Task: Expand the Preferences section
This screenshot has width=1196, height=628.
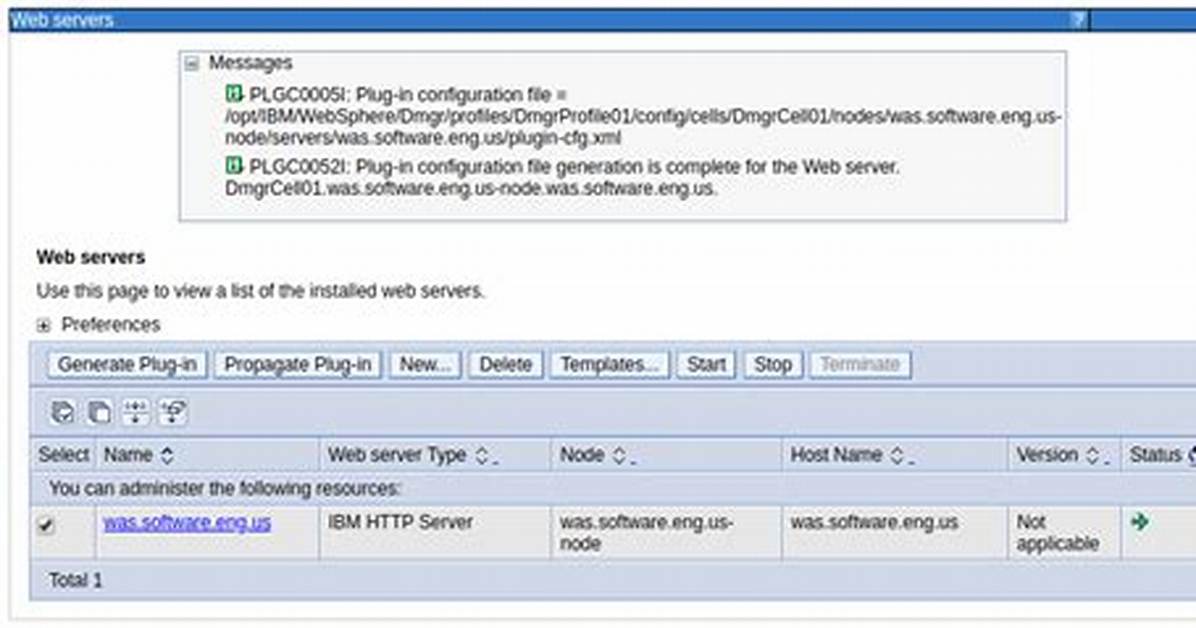Action: (x=43, y=326)
